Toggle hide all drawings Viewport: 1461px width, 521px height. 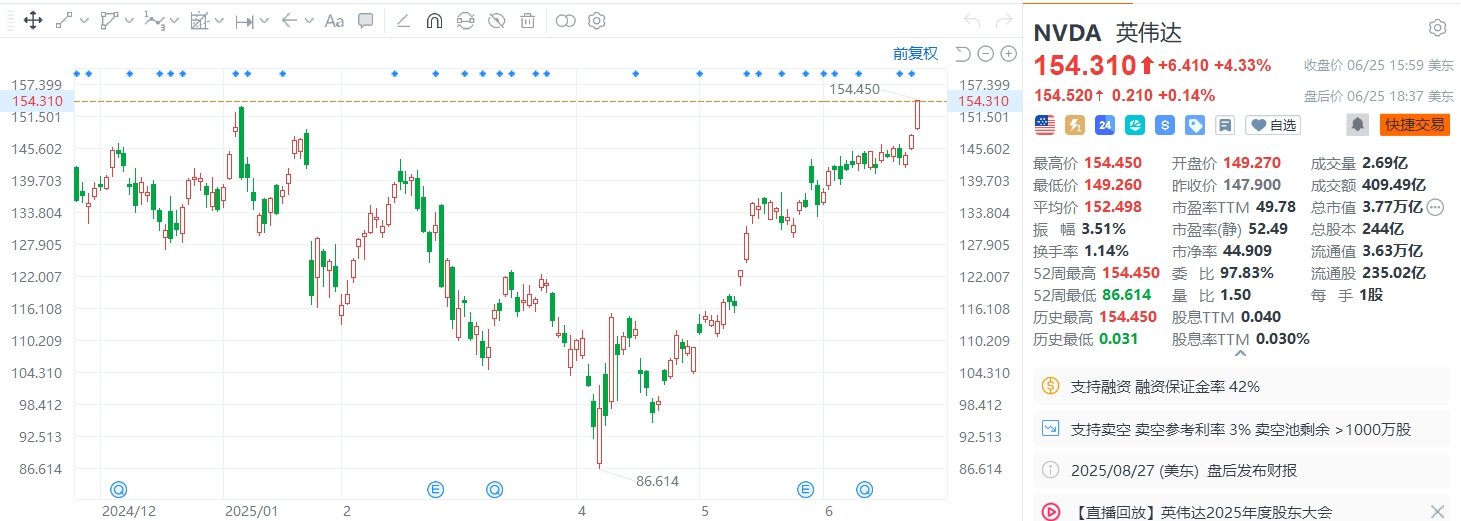coord(496,20)
